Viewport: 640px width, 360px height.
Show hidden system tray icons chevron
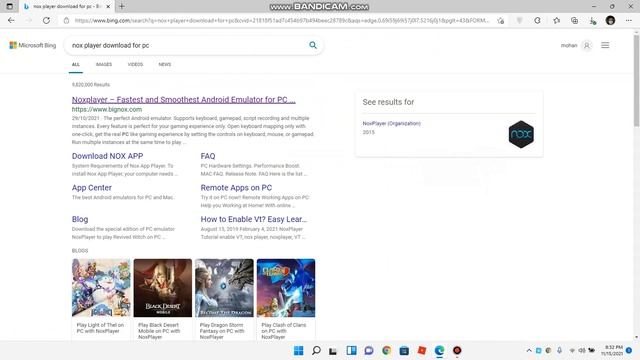click(529, 351)
